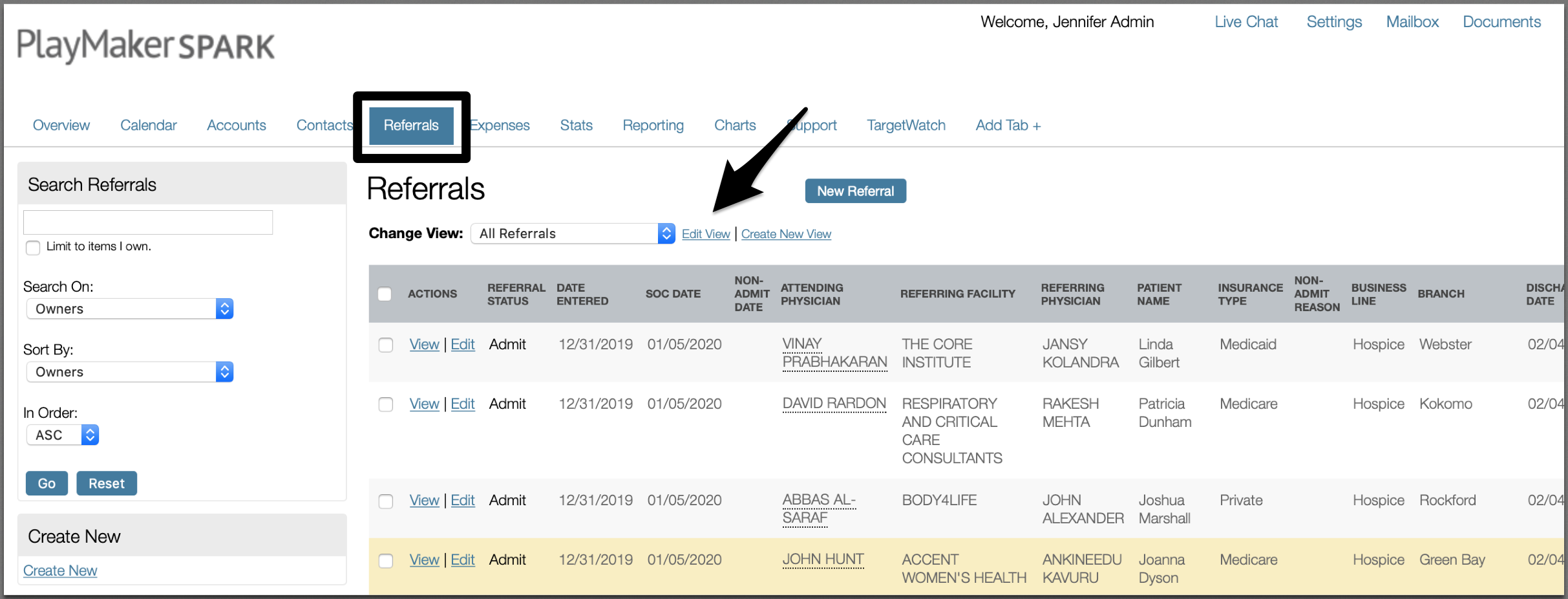Viewport: 1568px width, 599px height.
Task: Click the Reset button
Action: tap(107, 483)
